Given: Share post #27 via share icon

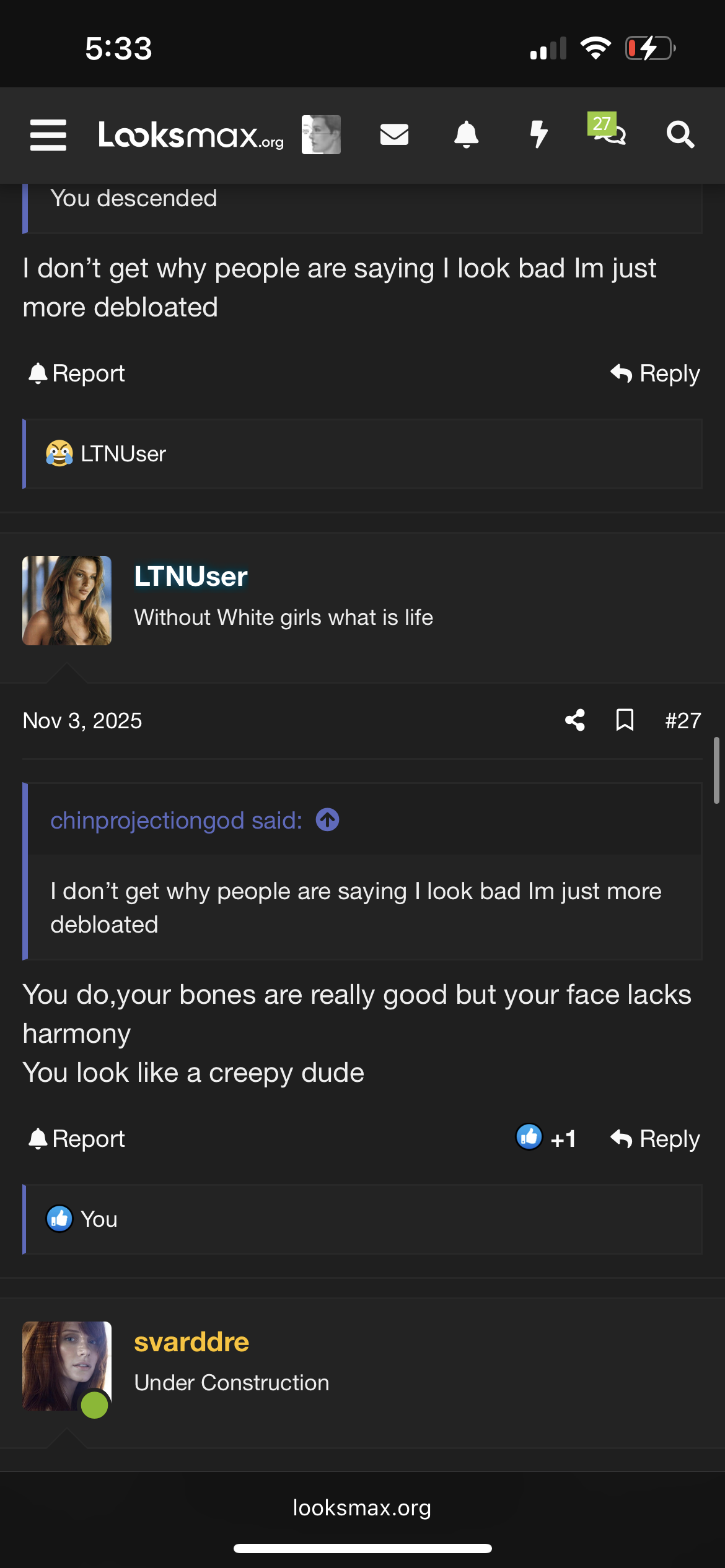Looking at the screenshot, I should (x=575, y=720).
